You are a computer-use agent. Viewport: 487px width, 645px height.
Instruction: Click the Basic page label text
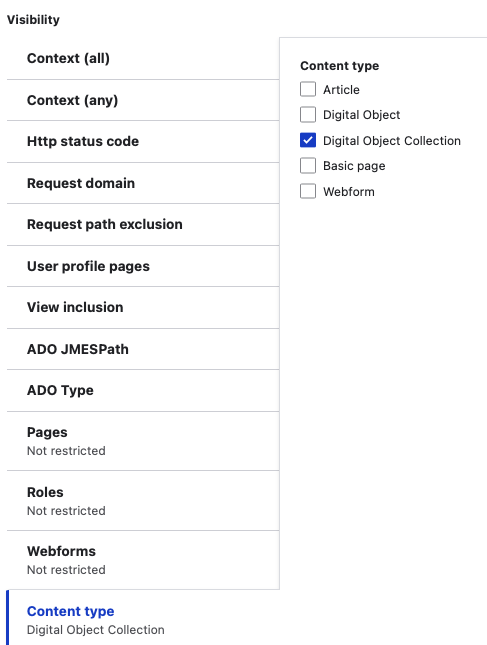click(354, 166)
